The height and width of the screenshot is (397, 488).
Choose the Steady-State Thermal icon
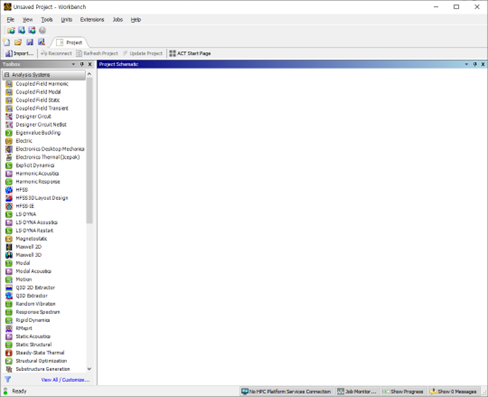point(9,353)
